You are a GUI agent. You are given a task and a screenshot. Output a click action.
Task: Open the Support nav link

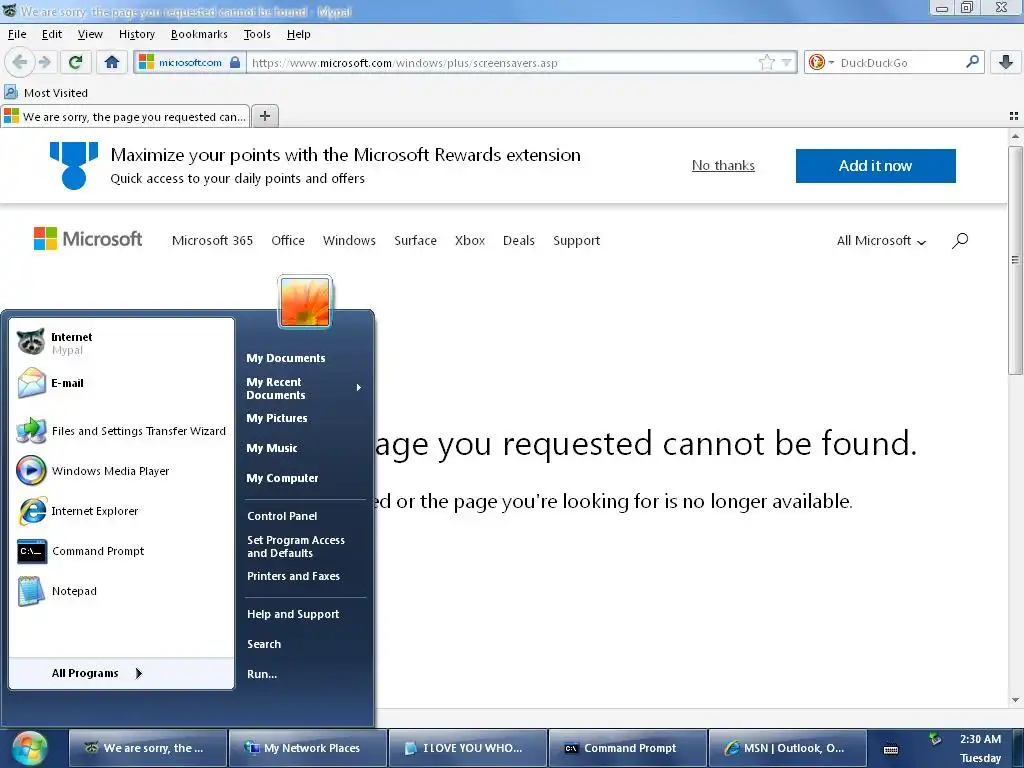(576, 240)
